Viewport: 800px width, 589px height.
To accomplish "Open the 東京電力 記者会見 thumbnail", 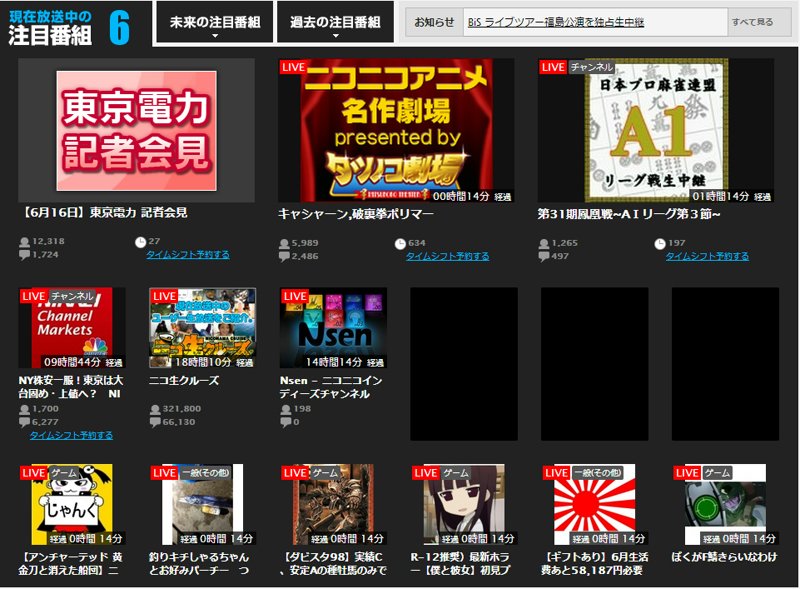I will (x=136, y=130).
